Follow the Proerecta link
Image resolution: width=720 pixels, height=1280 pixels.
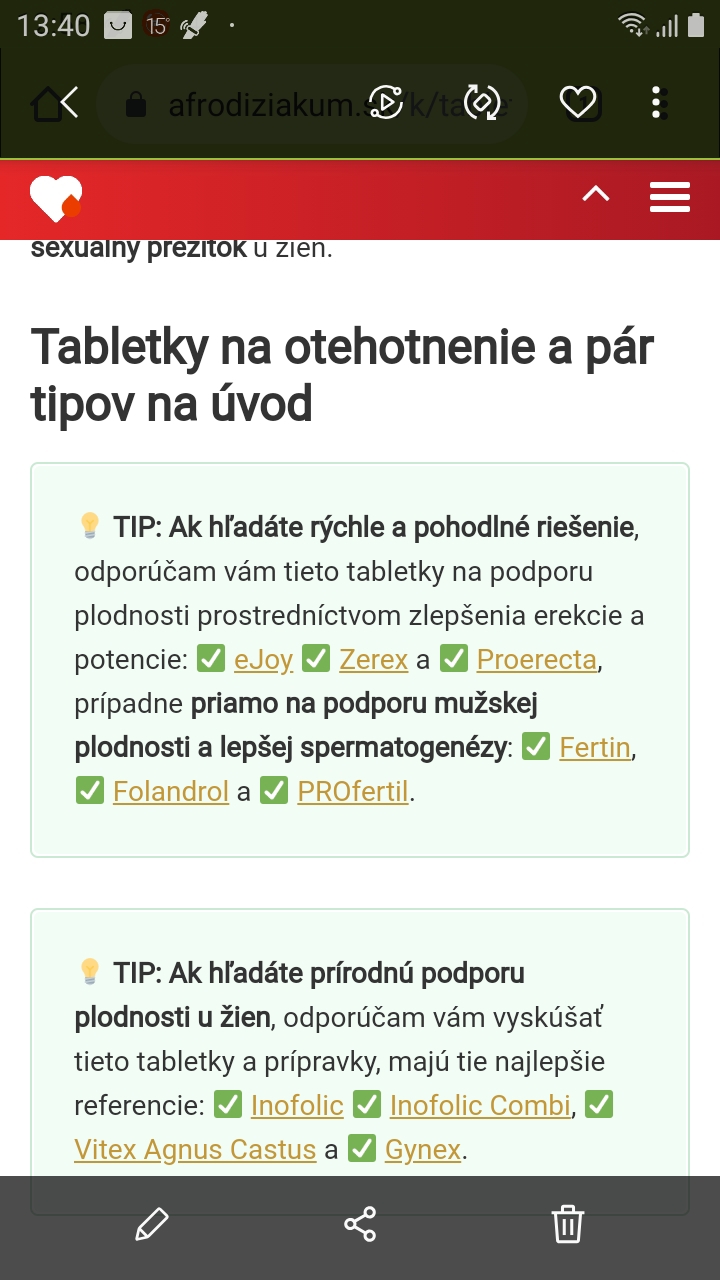tap(537, 660)
